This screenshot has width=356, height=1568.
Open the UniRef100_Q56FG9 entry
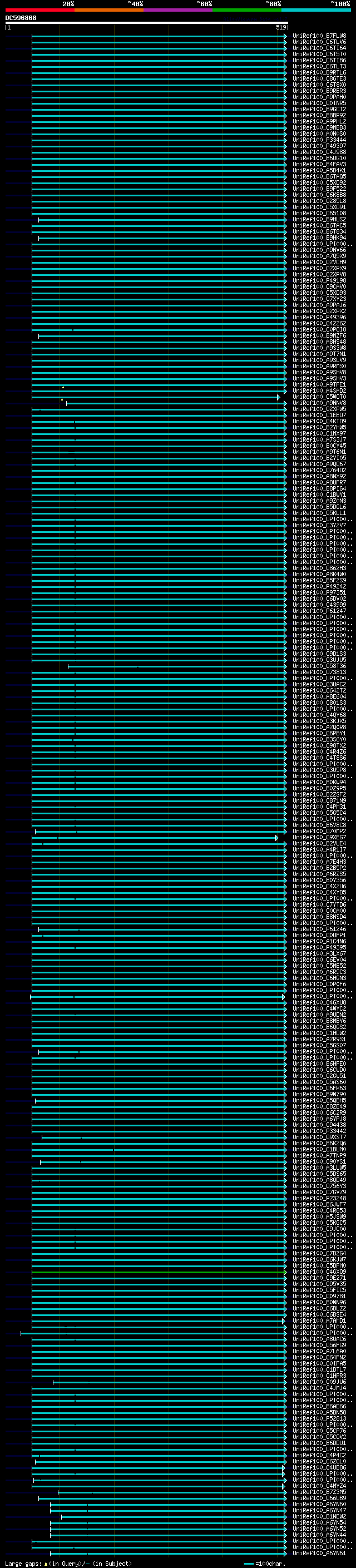(x=319, y=1346)
